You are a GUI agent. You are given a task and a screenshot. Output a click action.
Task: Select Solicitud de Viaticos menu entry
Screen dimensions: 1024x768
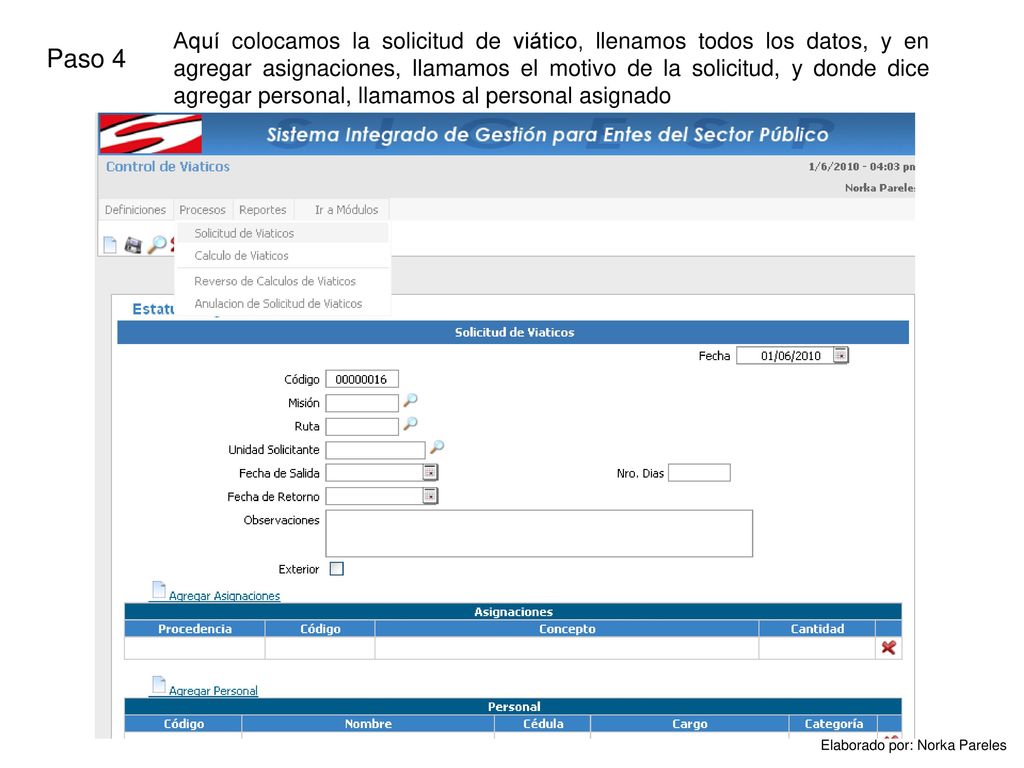point(283,233)
